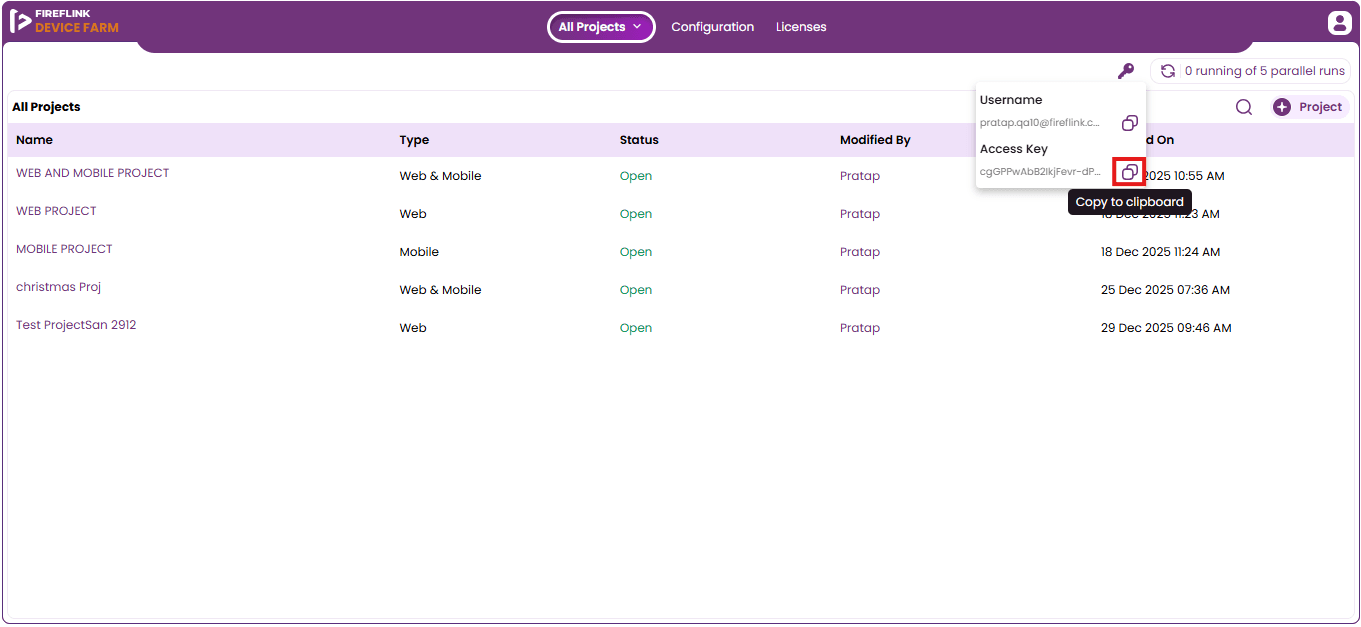Click the plus icon to add Project

pyautogui.click(x=1282, y=107)
